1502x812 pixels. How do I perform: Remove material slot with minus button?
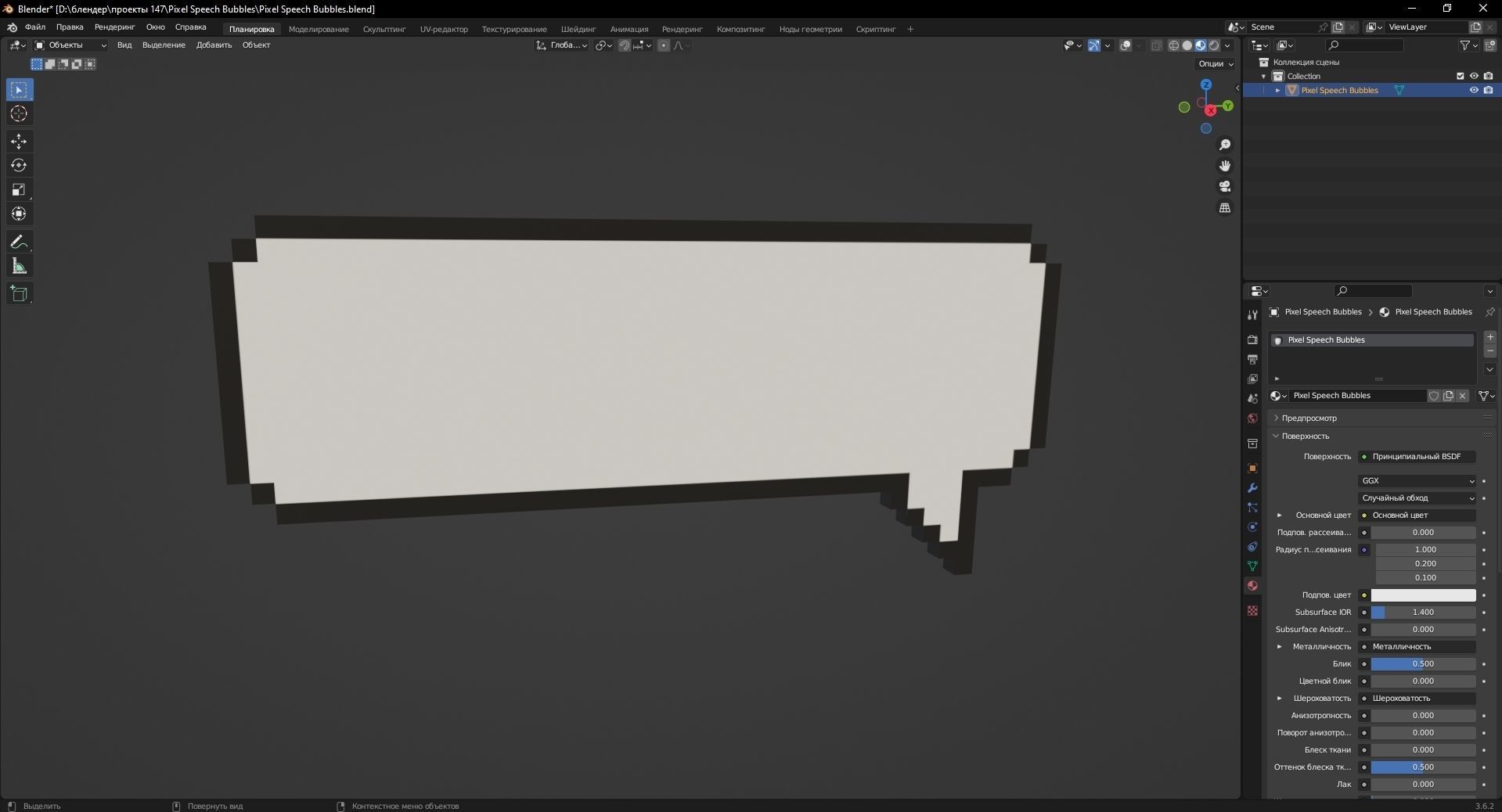point(1490,352)
